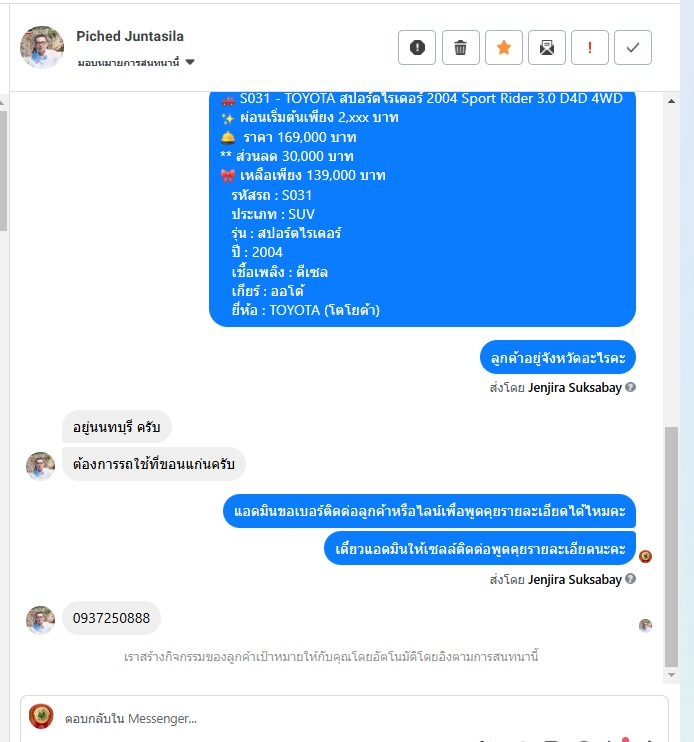Mark conversation as spam with exclamation circle icon

(417, 47)
